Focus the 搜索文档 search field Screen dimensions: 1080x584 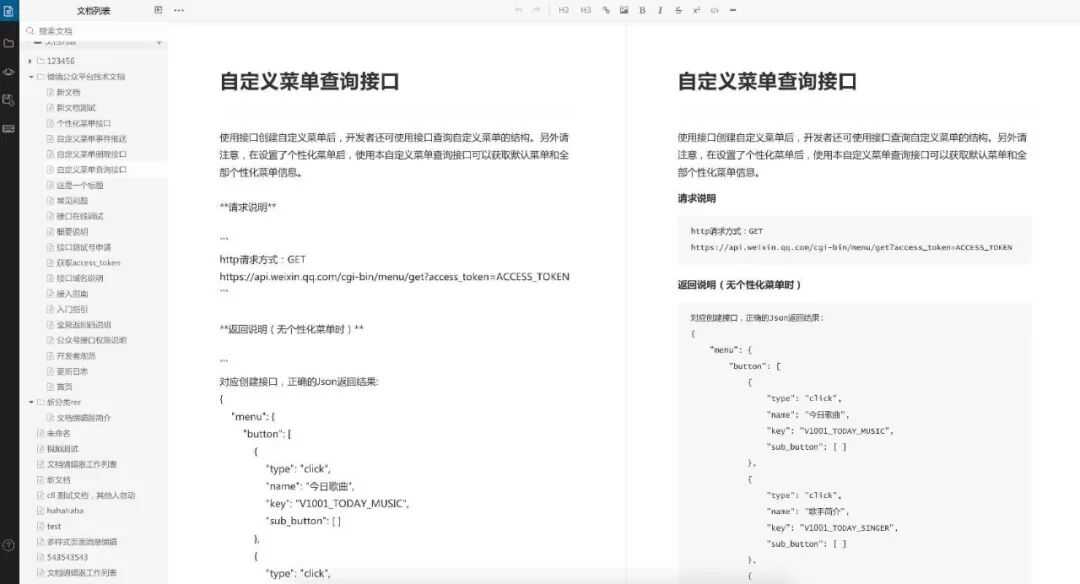click(x=96, y=31)
